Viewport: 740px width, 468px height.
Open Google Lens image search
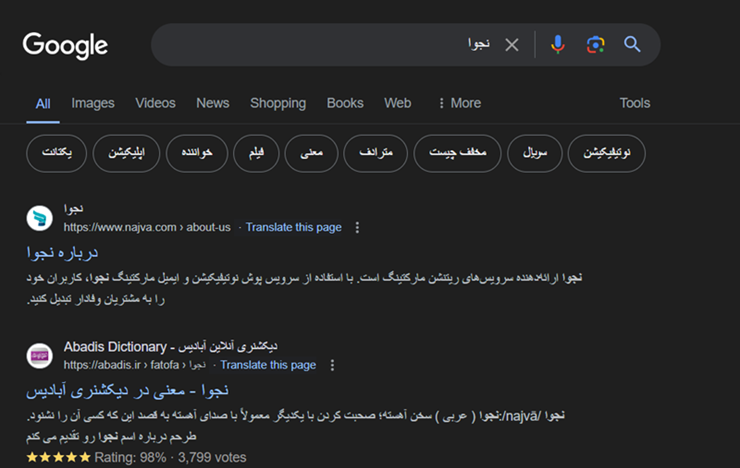point(595,45)
